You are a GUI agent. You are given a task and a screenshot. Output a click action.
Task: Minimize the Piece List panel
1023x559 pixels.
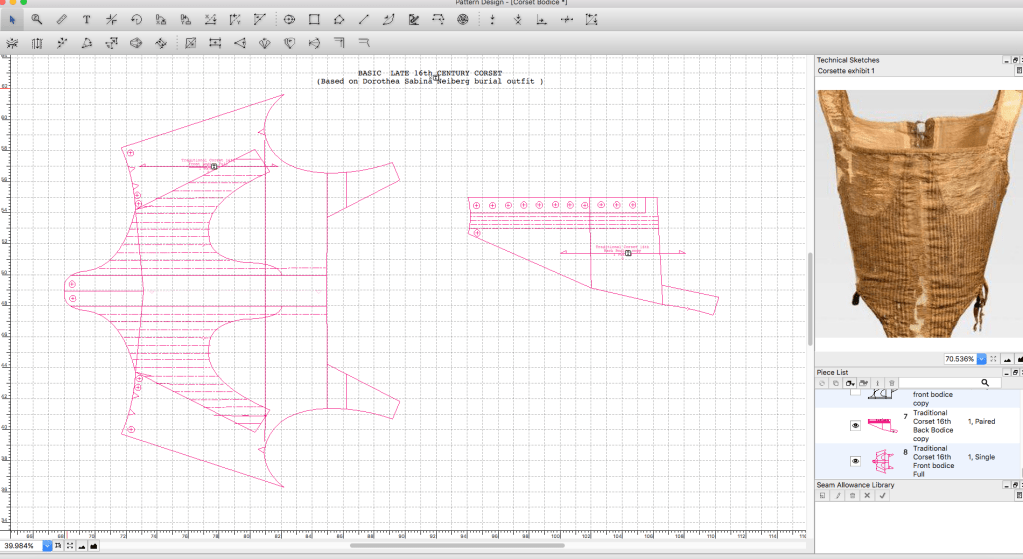pyautogui.click(x=1006, y=372)
